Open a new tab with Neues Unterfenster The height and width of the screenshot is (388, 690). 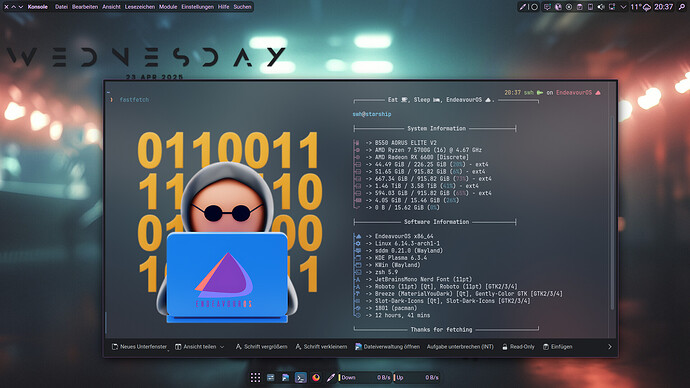[139, 347]
